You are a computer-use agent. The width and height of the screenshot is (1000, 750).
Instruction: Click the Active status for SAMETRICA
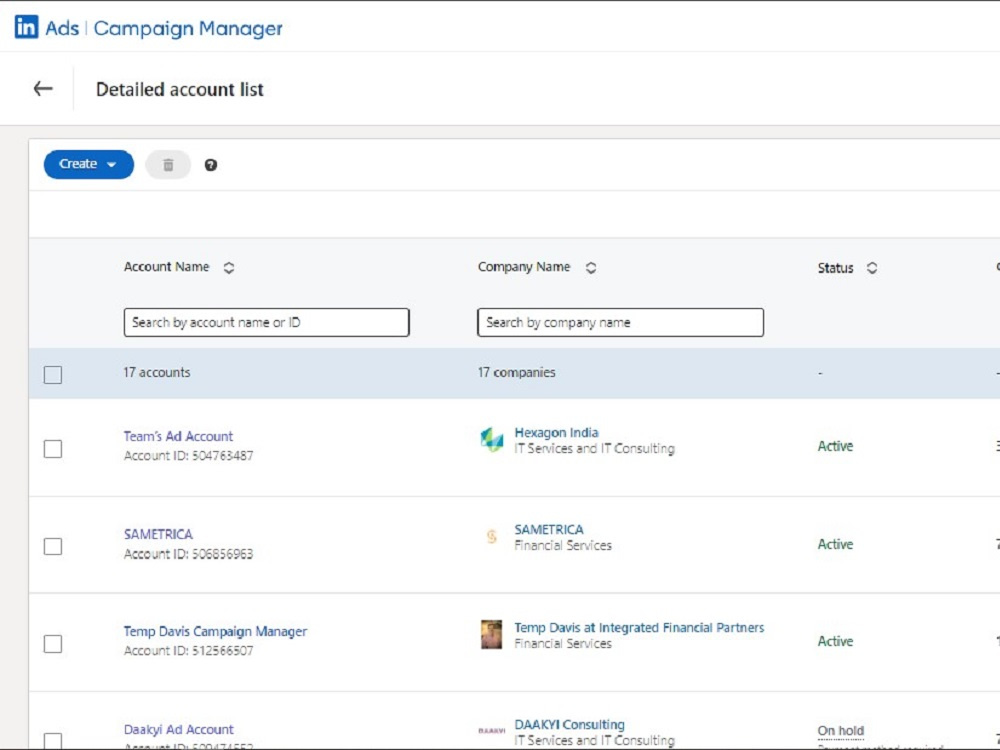coord(835,544)
